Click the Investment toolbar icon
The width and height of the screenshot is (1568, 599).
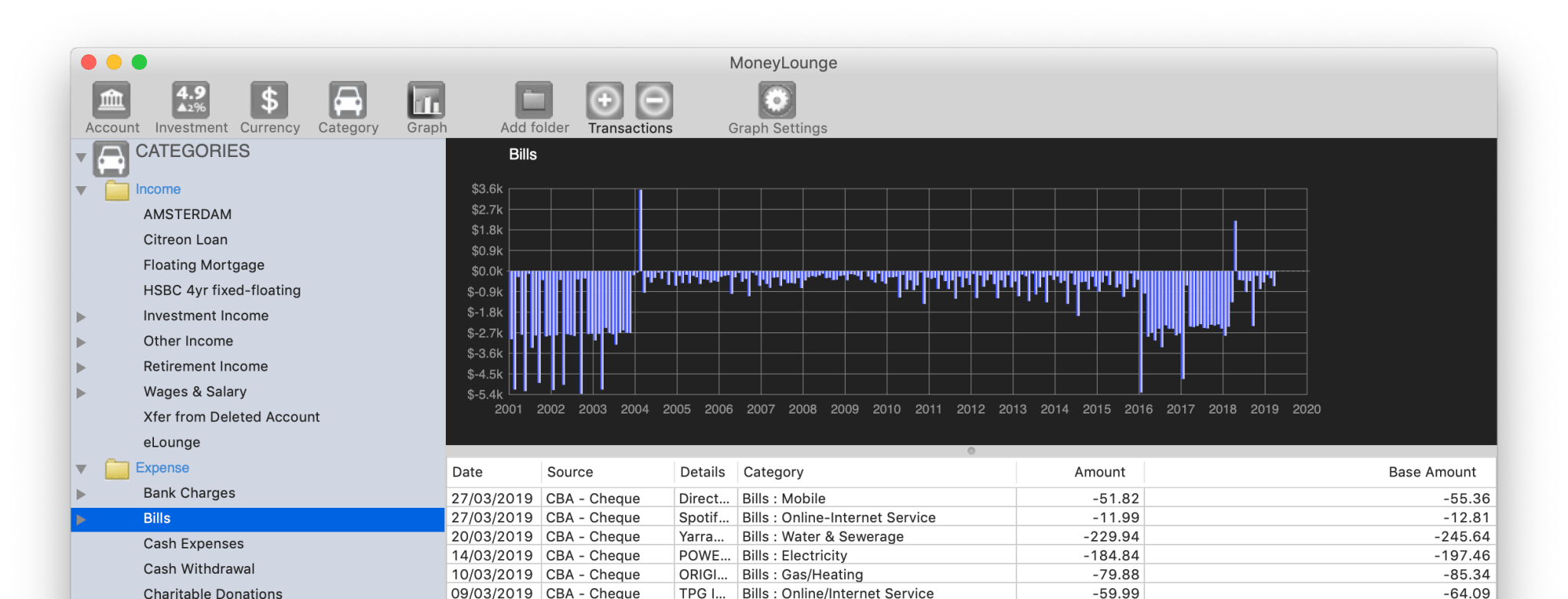(191, 100)
